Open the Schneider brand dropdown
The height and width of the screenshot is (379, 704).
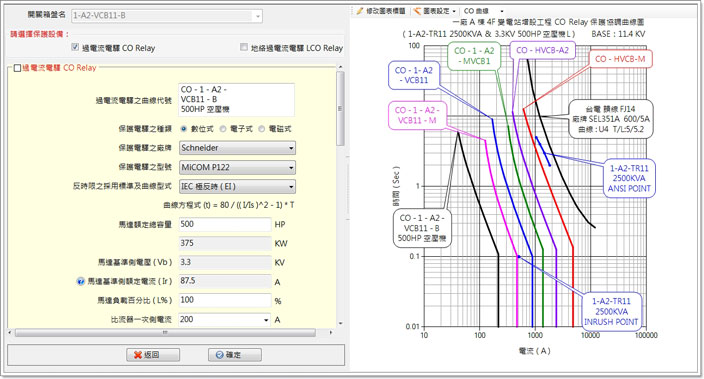pyautogui.click(x=237, y=148)
